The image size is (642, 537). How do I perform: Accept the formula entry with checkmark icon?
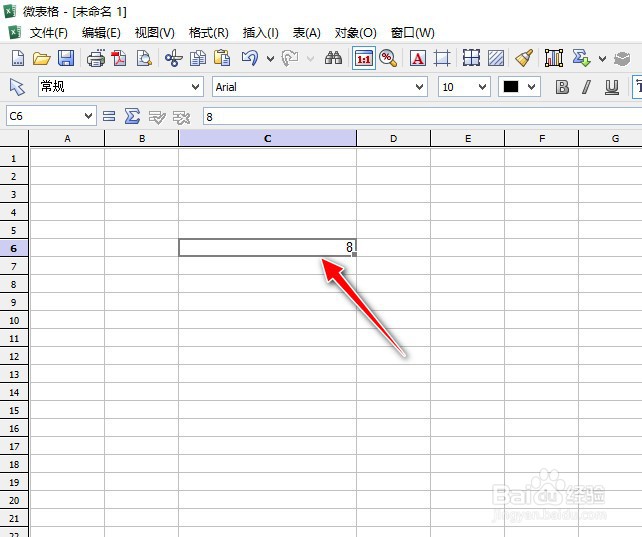pyautogui.click(x=157, y=117)
